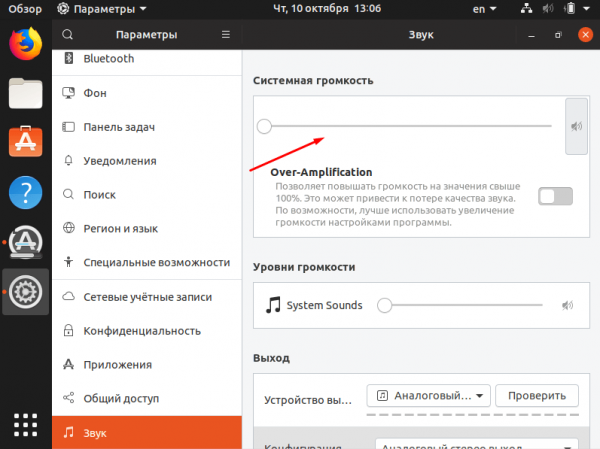Go to Уведомления settings
The image size is (600, 449).
(x=147, y=161)
